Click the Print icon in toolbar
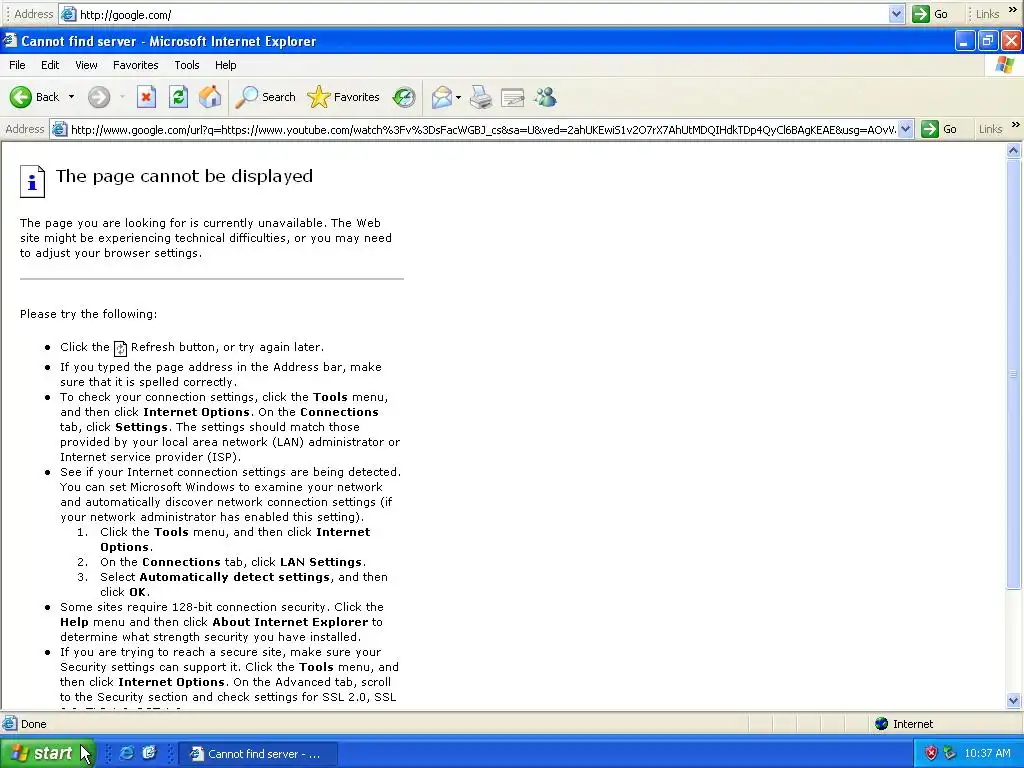 click(481, 97)
